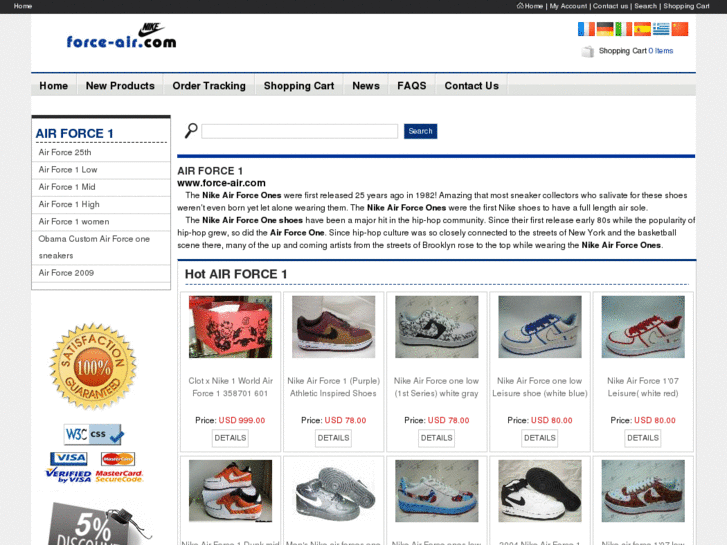The width and height of the screenshot is (727, 545).
Task: Focus the product search text field
Action: point(300,131)
